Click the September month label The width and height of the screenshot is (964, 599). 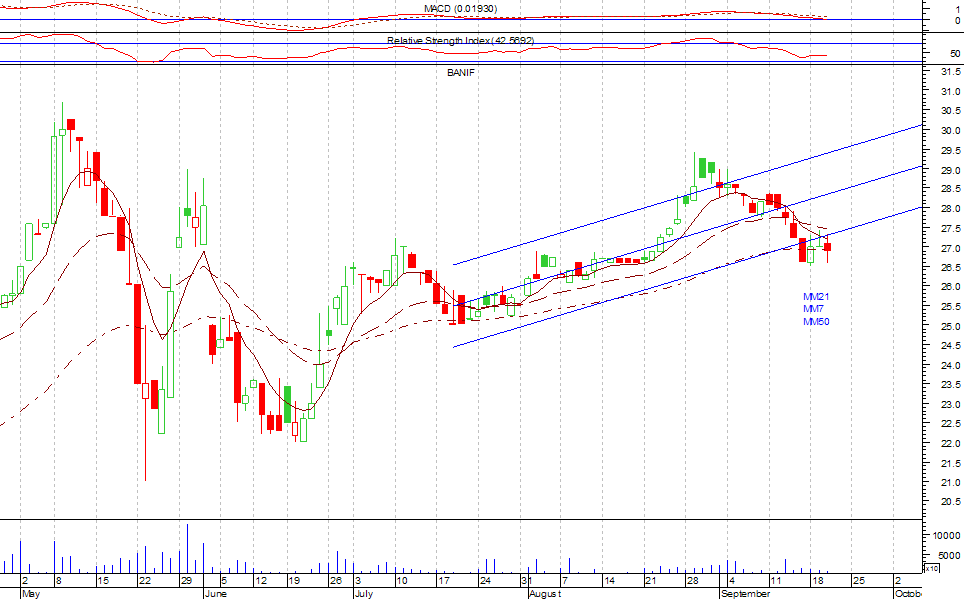[x=745, y=593]
